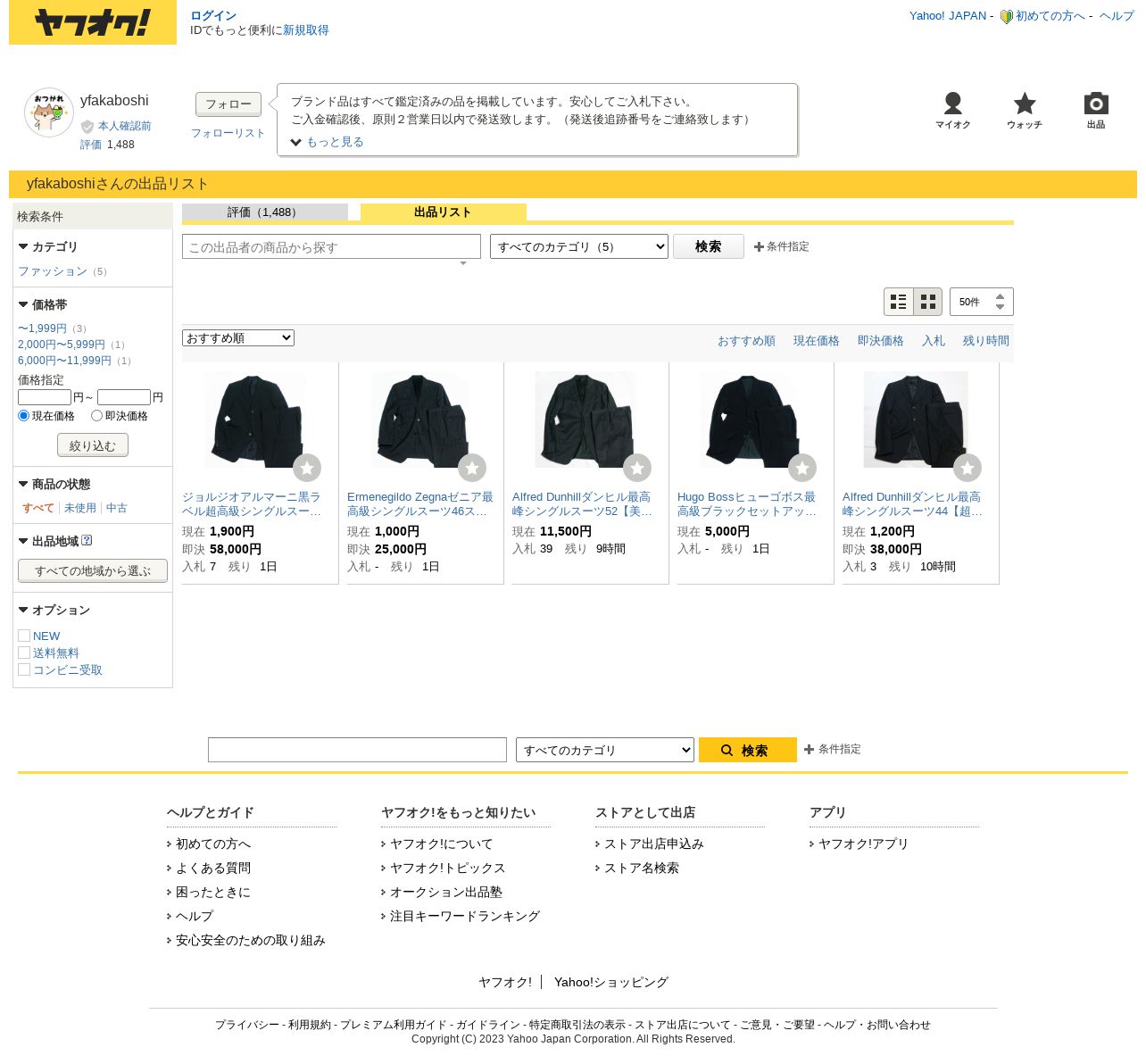Click yellow 検索 button at bottom
The image size is (1146, 1064).
[748, 750]
